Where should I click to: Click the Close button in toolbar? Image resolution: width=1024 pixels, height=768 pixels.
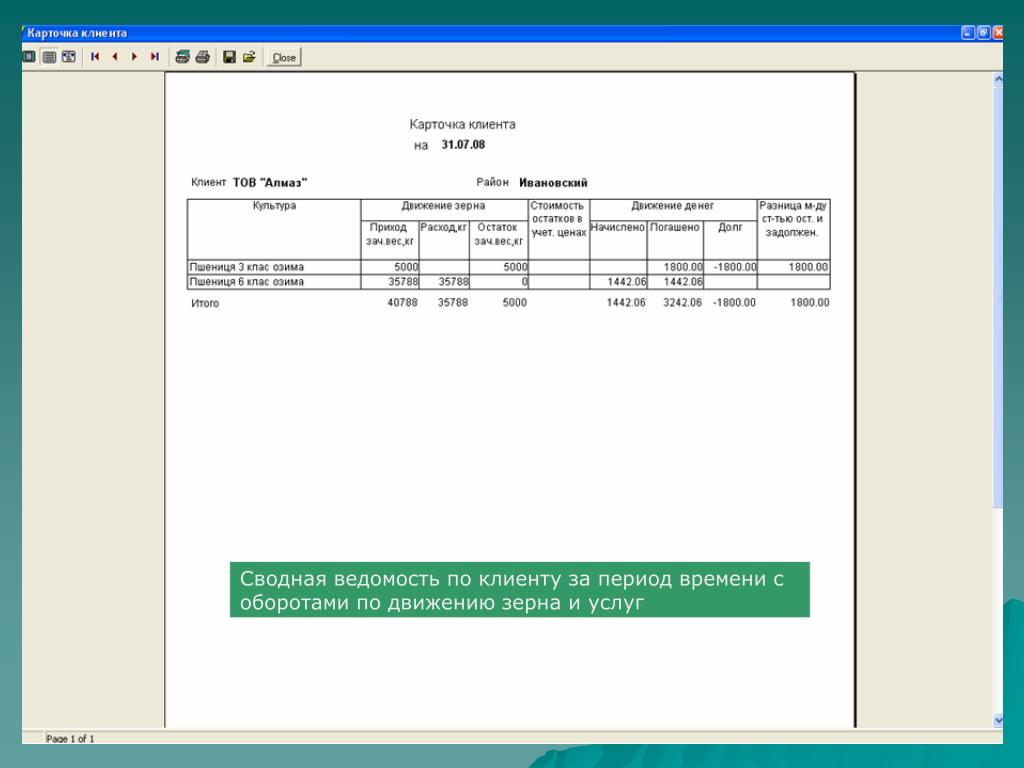click(284, 57)
